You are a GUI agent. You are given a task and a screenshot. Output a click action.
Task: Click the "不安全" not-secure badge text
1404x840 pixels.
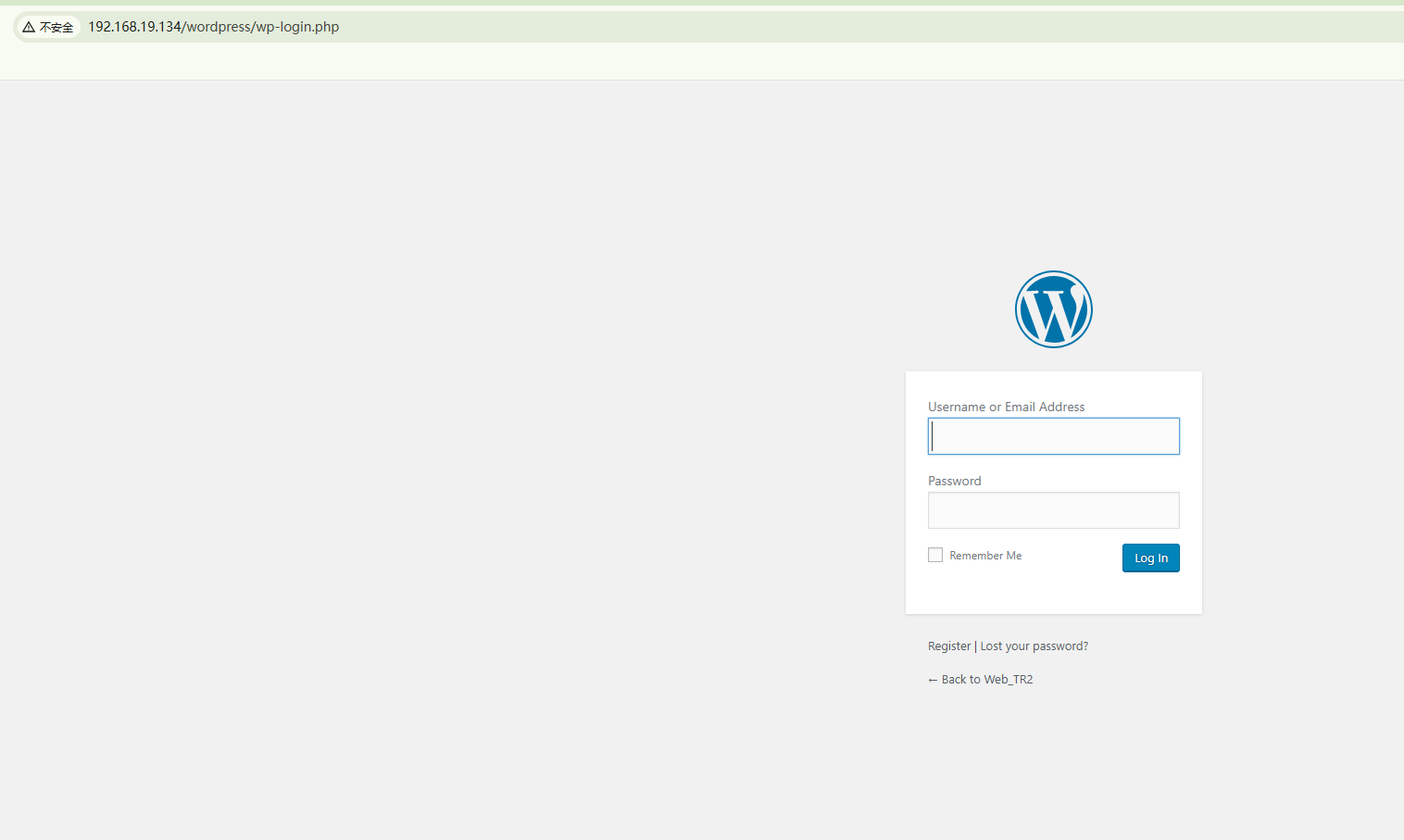56,28
